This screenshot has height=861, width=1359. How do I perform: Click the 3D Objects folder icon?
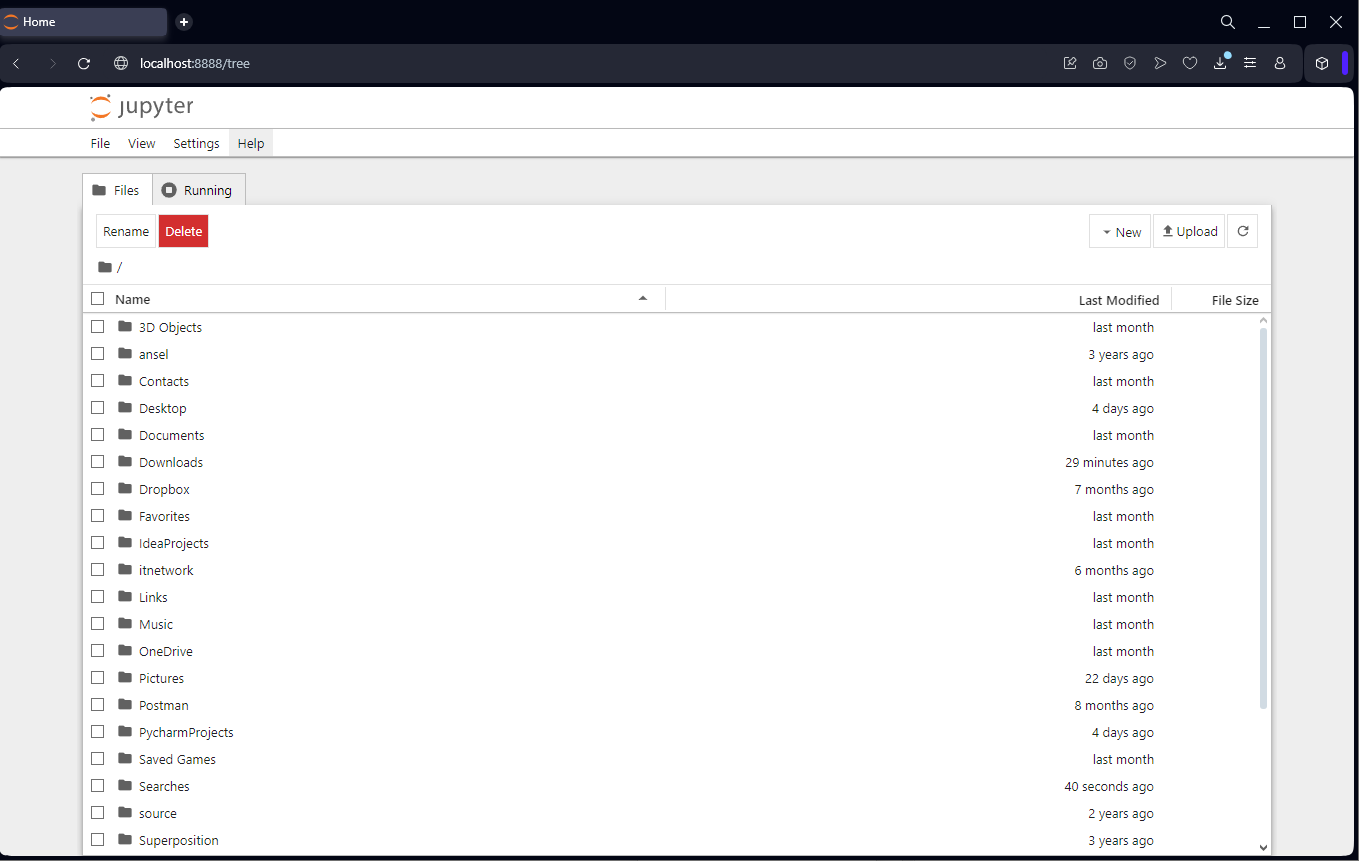point(125,326)
